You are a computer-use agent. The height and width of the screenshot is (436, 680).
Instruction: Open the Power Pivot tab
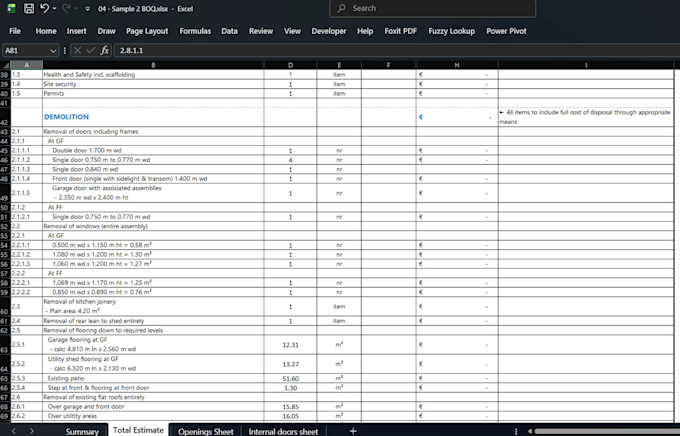(x=506, y=31)
